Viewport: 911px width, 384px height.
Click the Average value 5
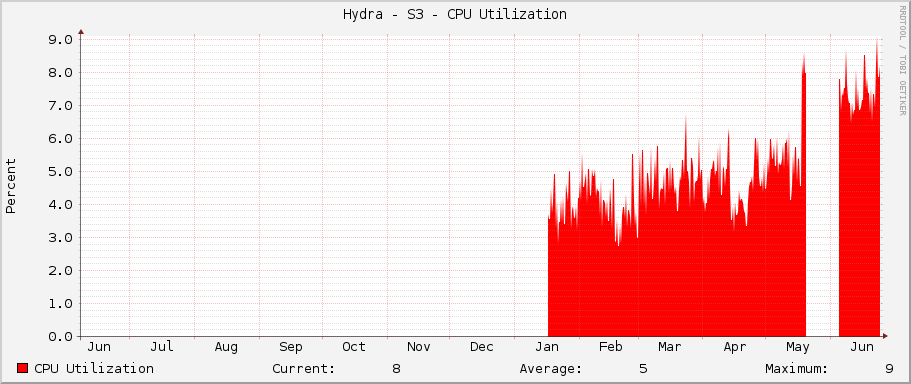(643, 368)
